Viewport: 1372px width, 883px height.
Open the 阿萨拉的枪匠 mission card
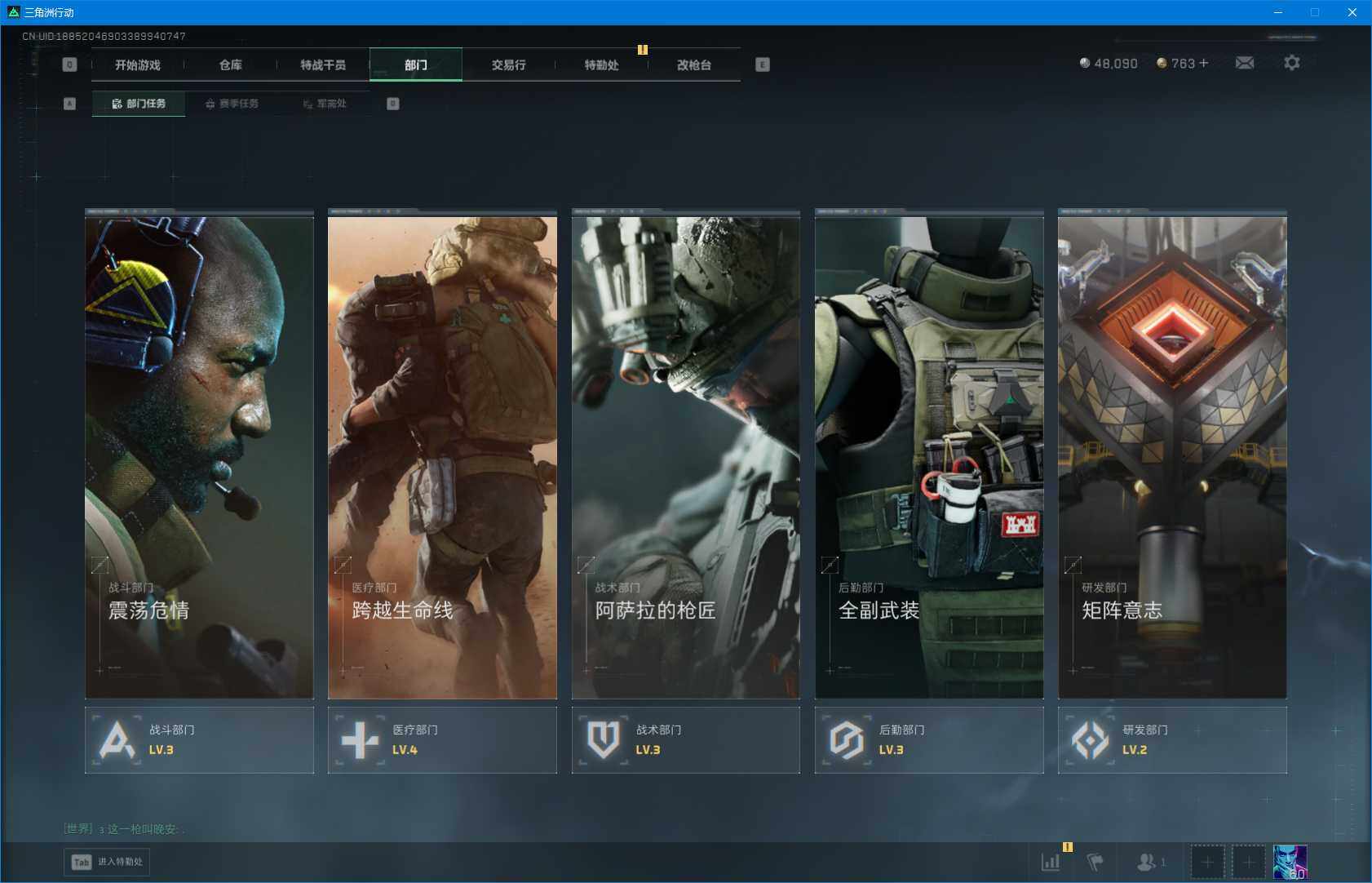685,457
